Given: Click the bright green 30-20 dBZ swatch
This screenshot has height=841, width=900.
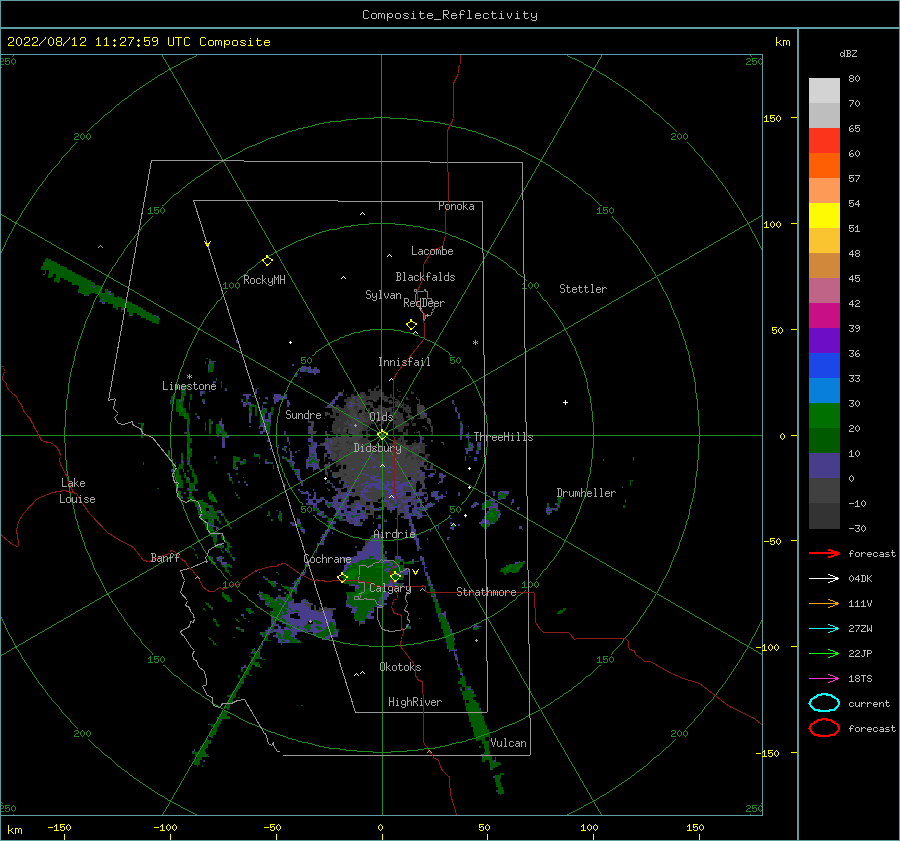Looking at the screenshot, I should 824,416.
